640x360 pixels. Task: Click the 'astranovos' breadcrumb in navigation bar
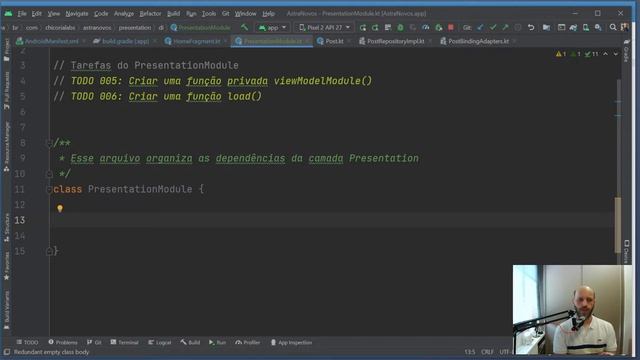coord(97,28)
